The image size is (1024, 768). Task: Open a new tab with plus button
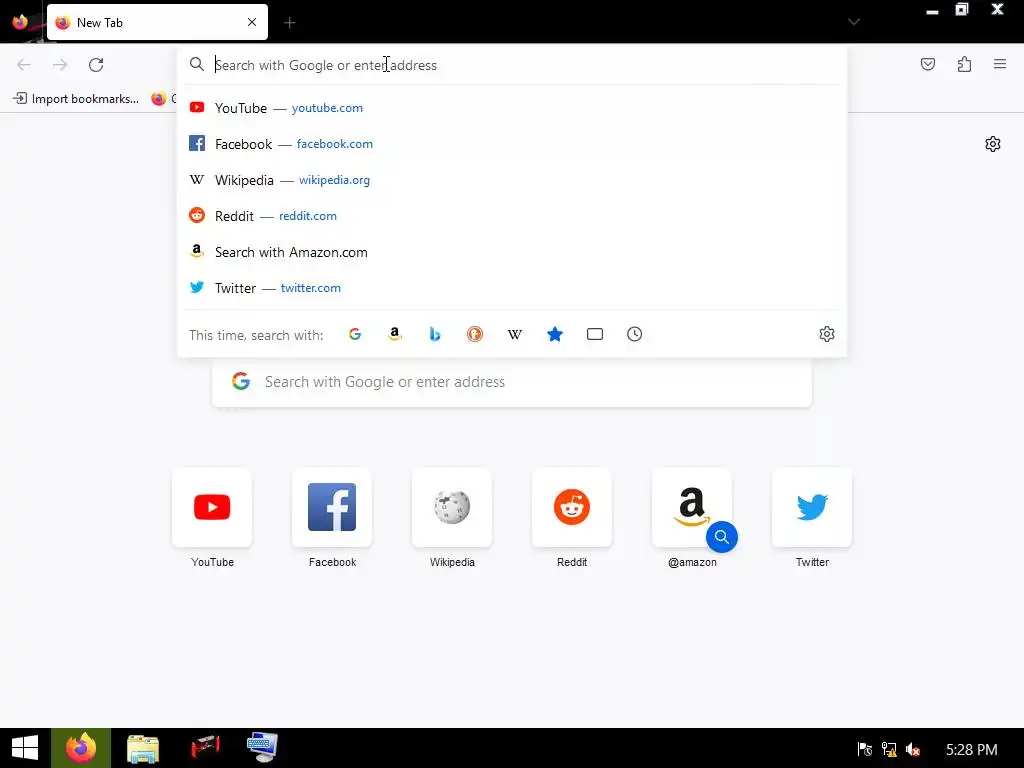coord(290,23)
